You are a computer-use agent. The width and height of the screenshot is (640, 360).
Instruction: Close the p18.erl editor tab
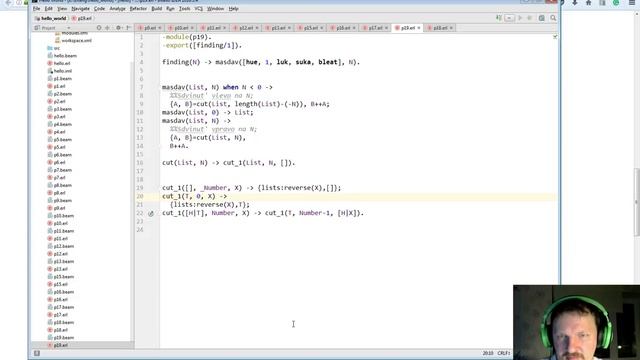[x=451, y=28]
